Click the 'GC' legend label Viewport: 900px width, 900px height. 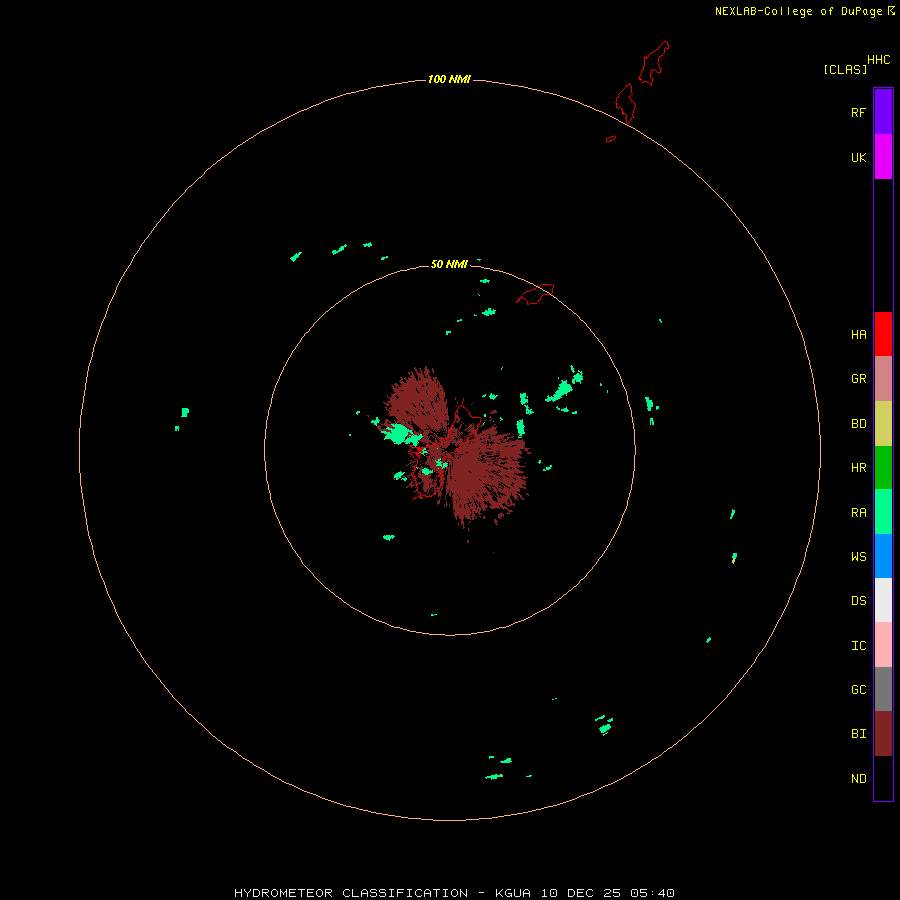(x=858, y=690)
